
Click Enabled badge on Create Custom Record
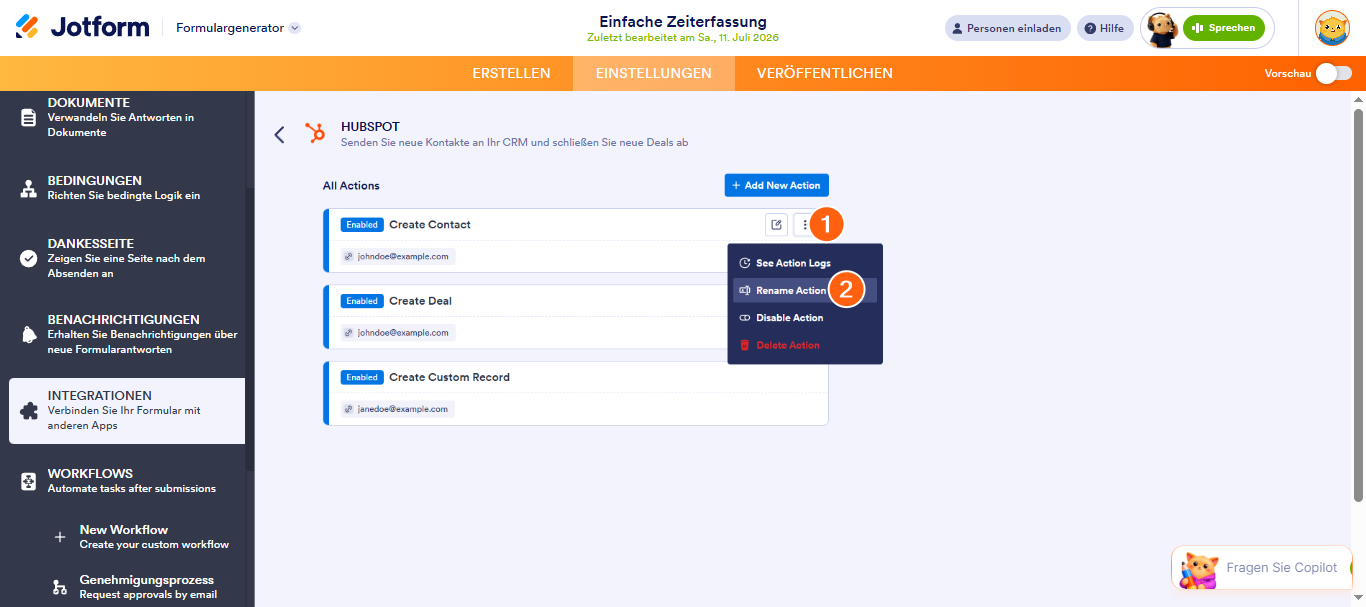(x=362, y=377)
